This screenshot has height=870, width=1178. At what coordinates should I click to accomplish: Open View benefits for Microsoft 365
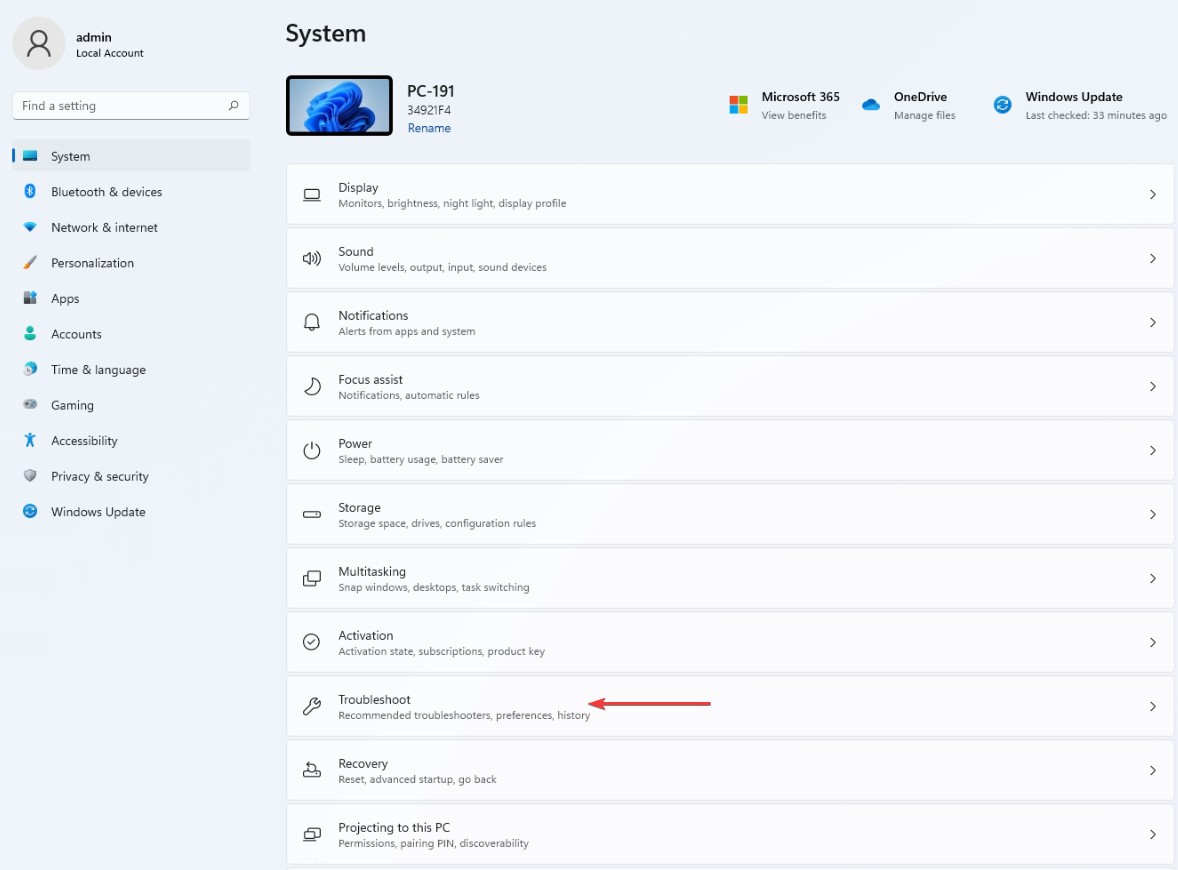point(800,115)
